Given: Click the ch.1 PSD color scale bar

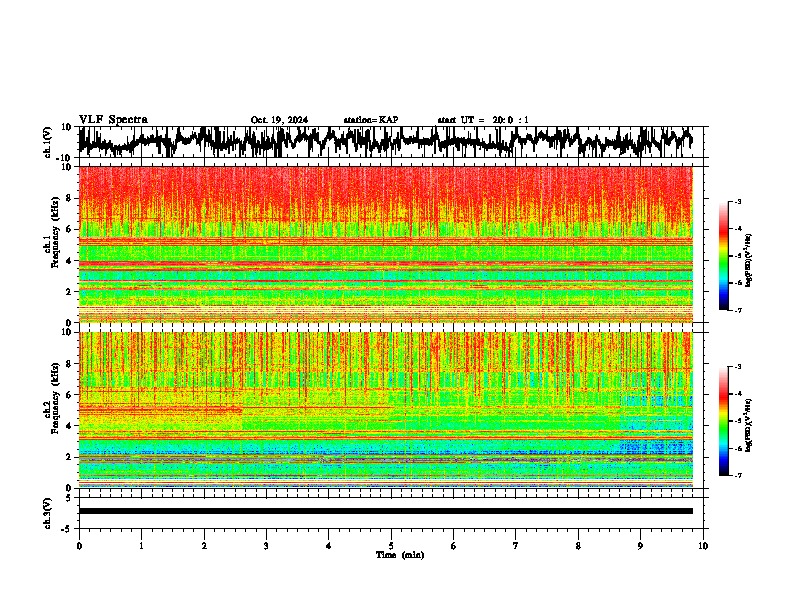Looking at the screenshot, I should tap(723, 256).
